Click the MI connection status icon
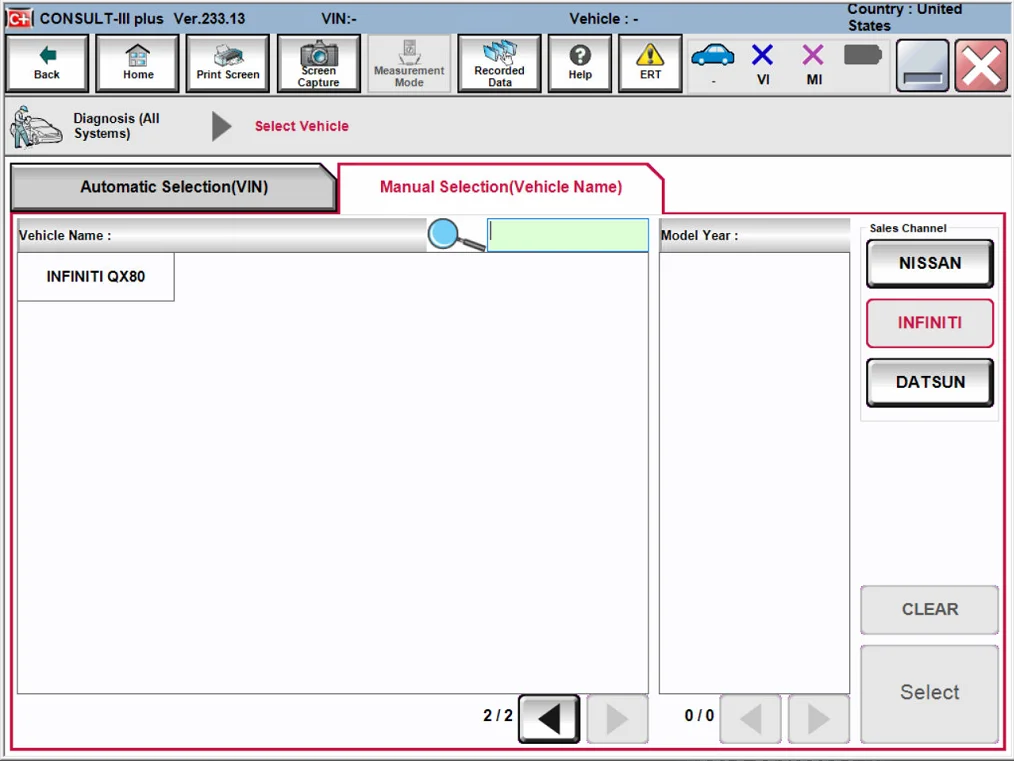Viewport: 1014px width, 761px height. point(813,64)
